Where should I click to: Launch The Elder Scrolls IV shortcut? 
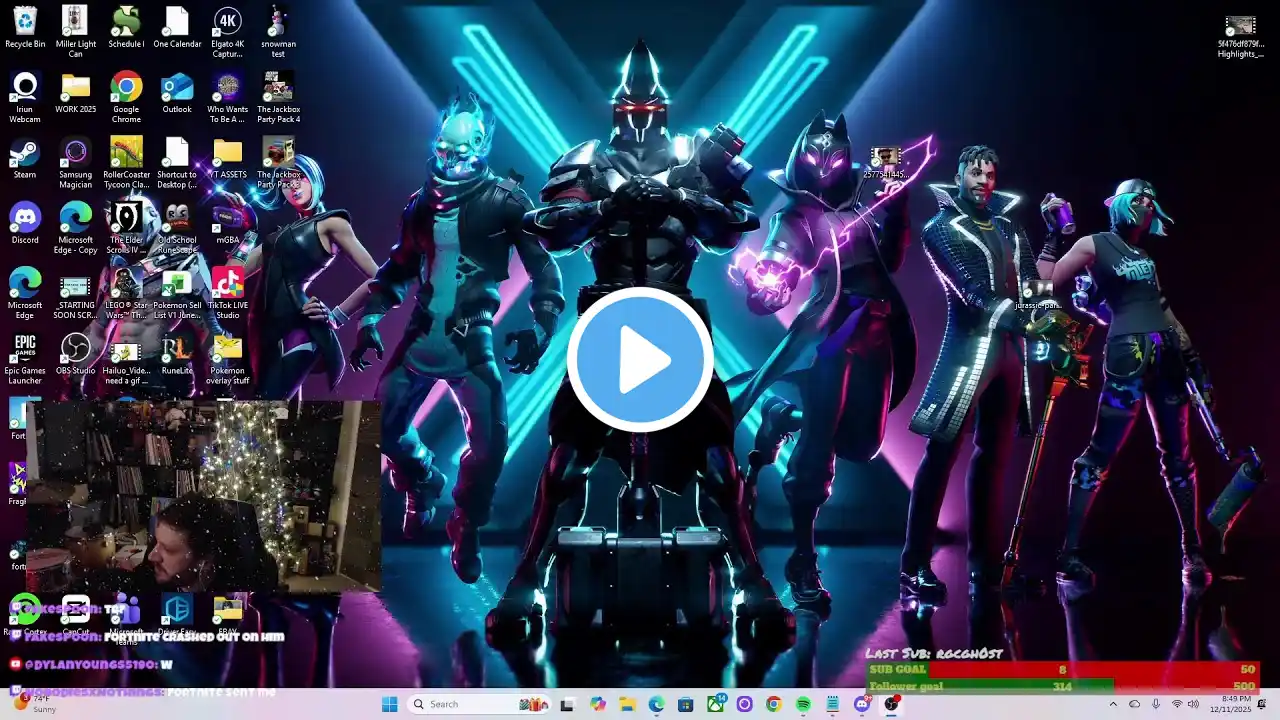126,227
